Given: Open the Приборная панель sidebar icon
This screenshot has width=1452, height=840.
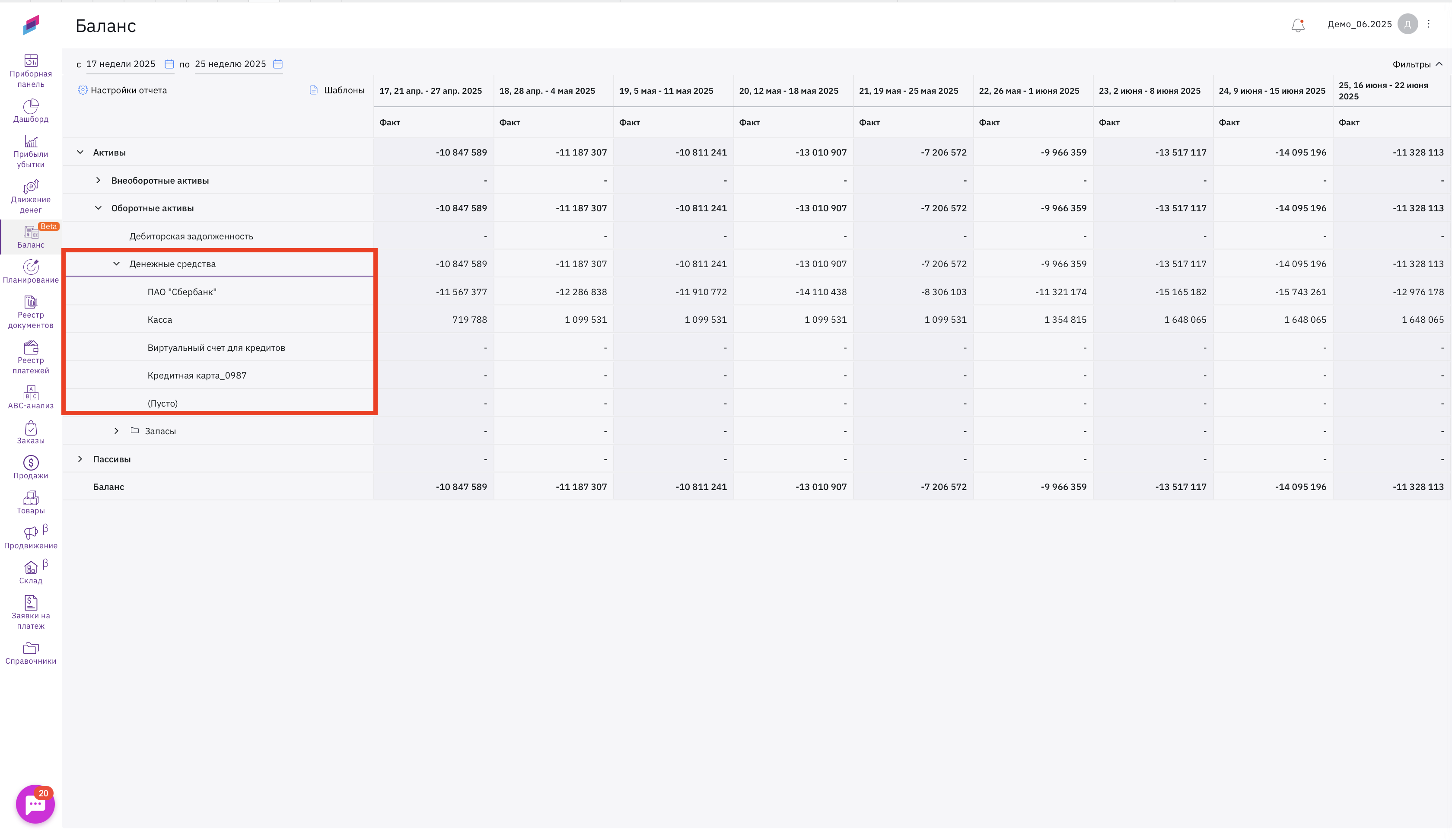Looking at the screenshot, I should pyautogui.click(x=31, y=60).
